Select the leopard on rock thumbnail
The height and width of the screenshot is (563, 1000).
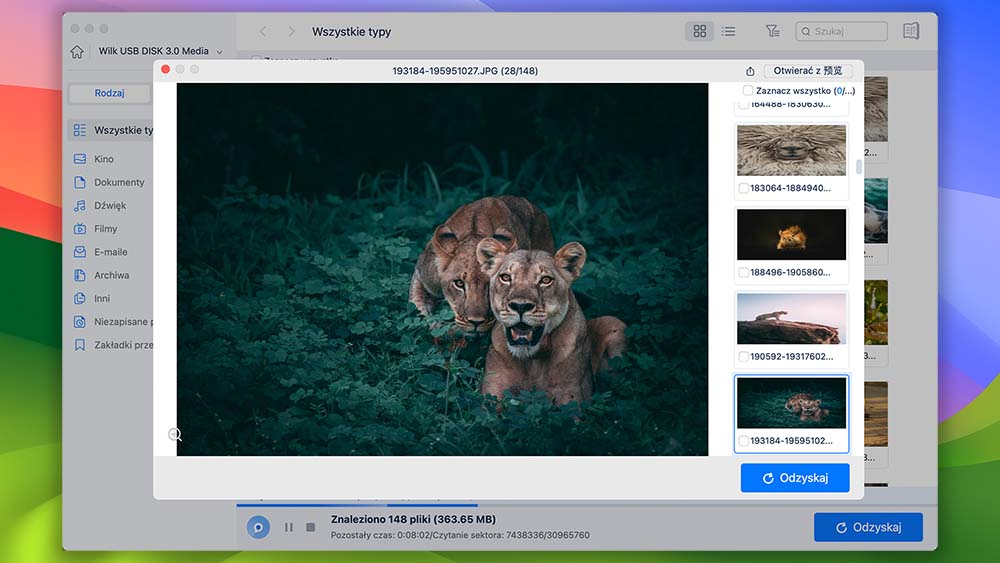[x=791, y=318]
